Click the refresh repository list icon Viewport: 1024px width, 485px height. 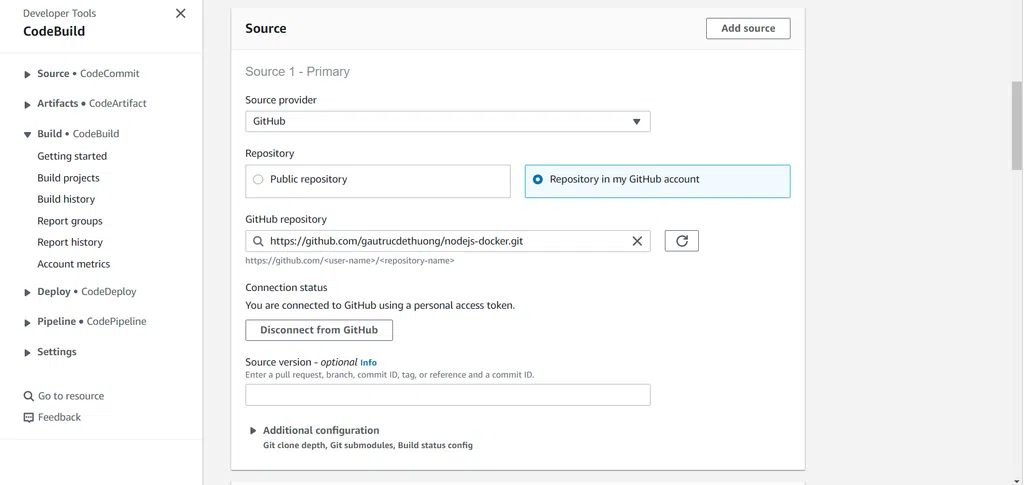682,241
